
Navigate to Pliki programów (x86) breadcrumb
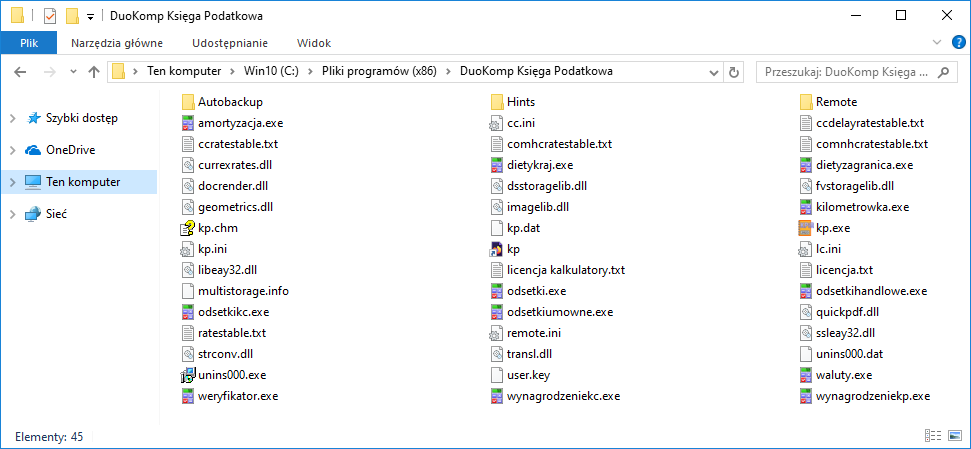click(380, 71)
